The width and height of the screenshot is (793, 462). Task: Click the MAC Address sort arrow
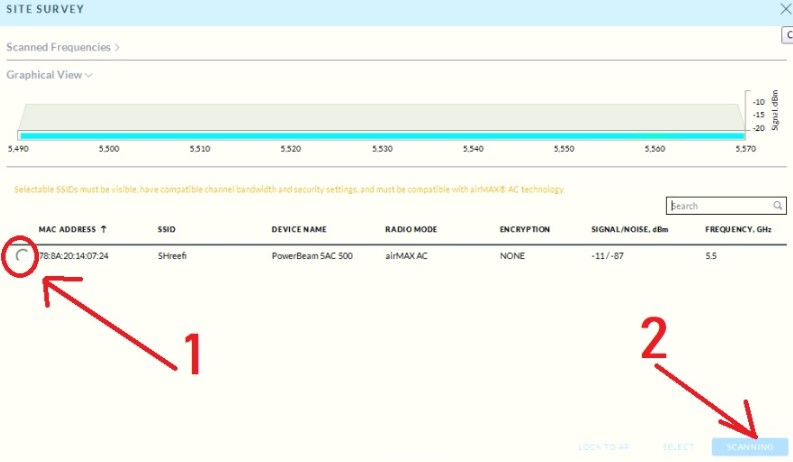tap(104, 230)
